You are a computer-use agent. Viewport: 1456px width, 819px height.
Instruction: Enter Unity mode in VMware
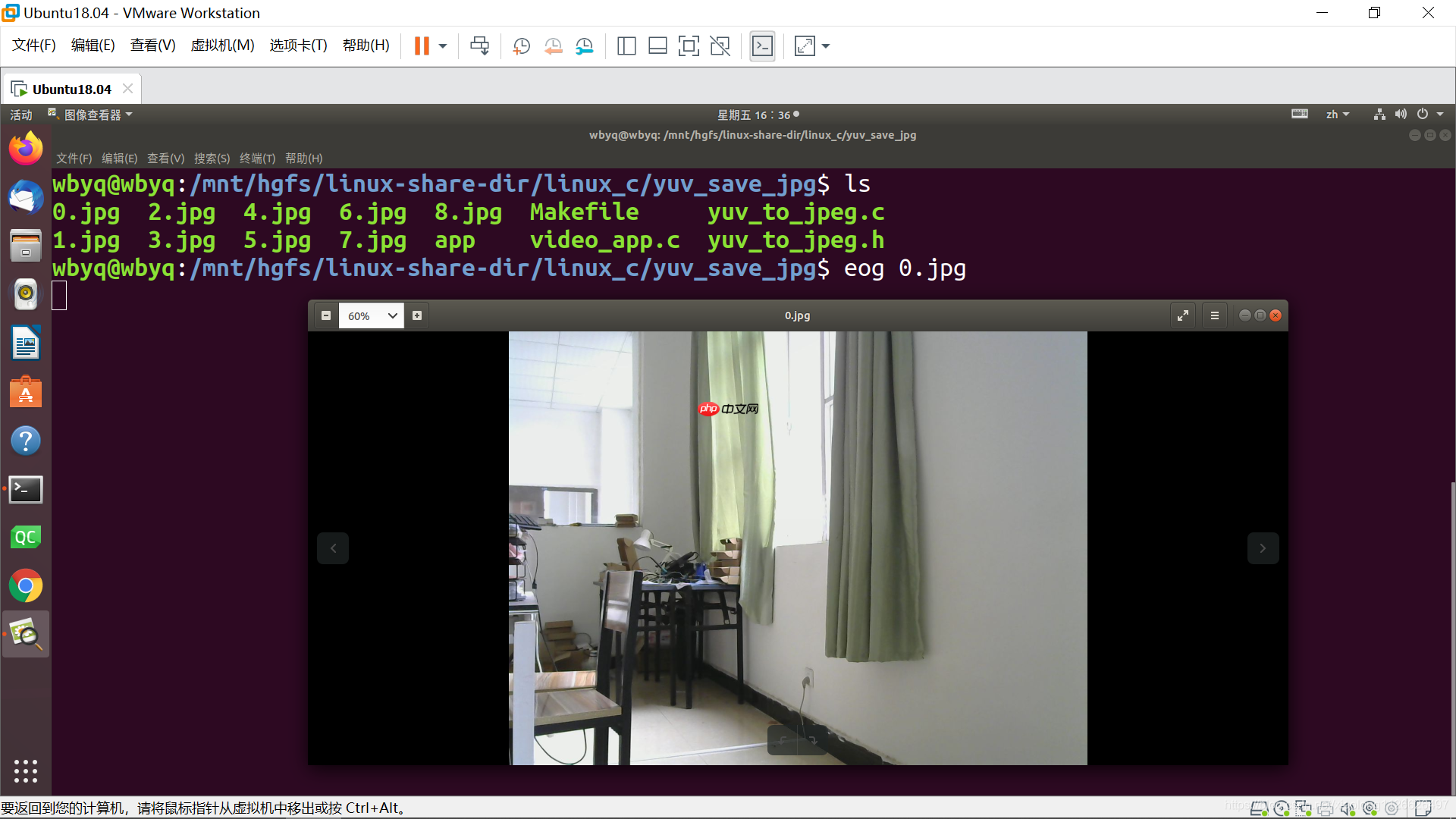720,46
